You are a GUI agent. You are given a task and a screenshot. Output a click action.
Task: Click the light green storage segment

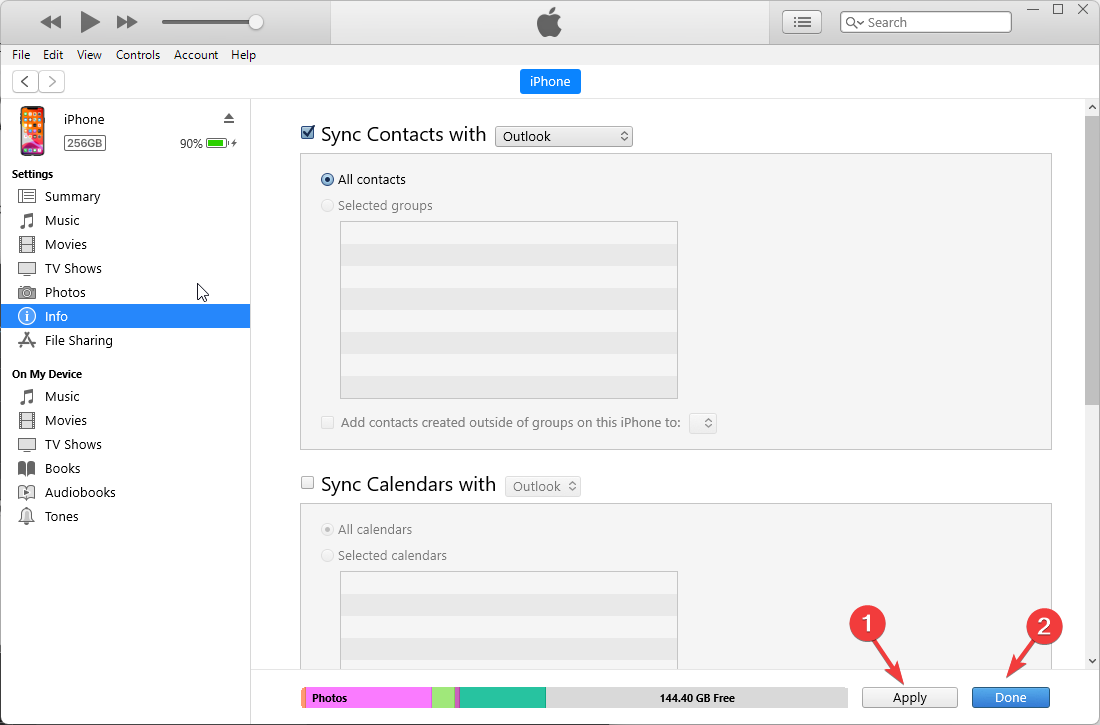click(443, 698)
